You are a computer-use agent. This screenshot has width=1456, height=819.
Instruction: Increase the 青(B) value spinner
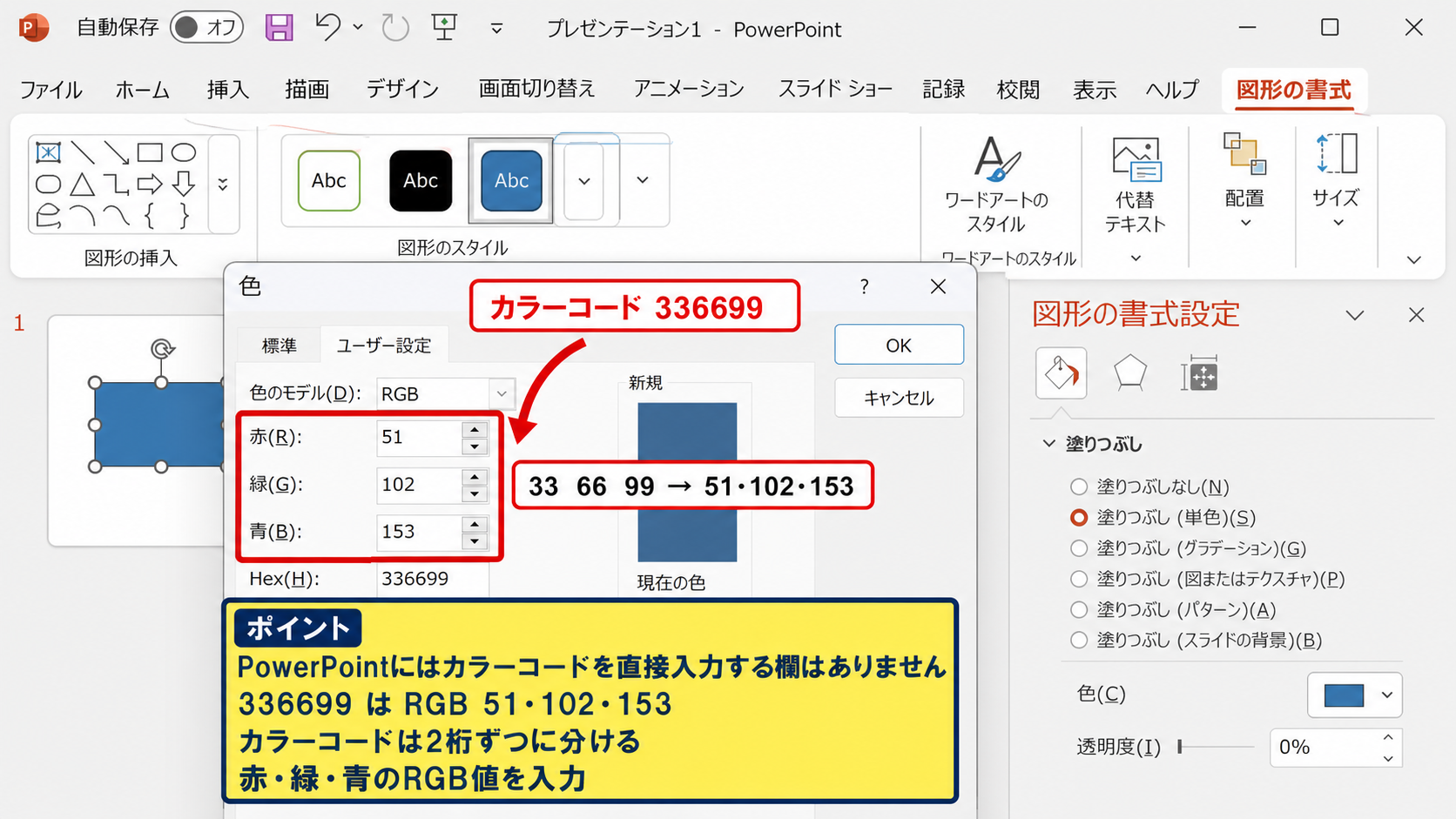[x=475, y=523]
